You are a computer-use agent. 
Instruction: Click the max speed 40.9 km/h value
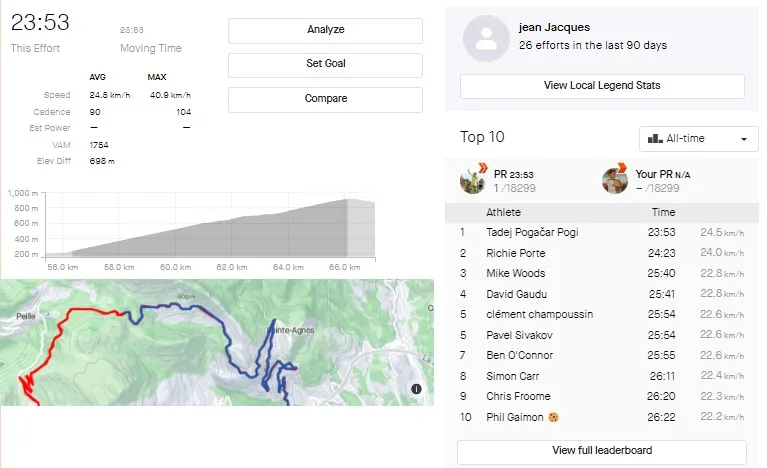pyautogui.click(x=170, y=95)
